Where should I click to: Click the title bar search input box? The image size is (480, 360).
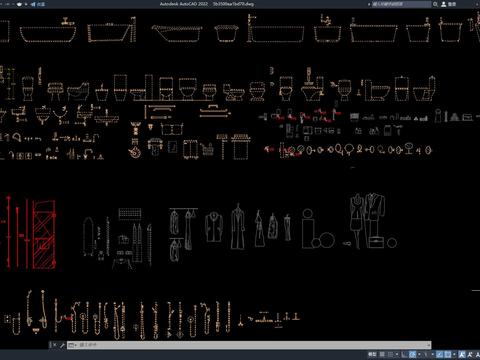pos(401,4)
